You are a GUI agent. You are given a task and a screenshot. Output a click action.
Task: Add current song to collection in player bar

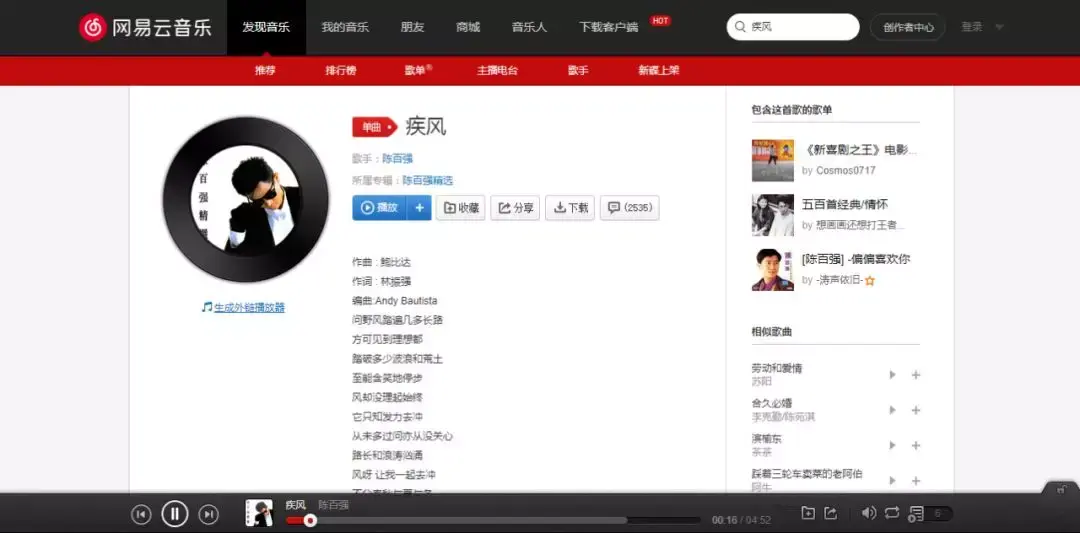[x=808, y=513]
